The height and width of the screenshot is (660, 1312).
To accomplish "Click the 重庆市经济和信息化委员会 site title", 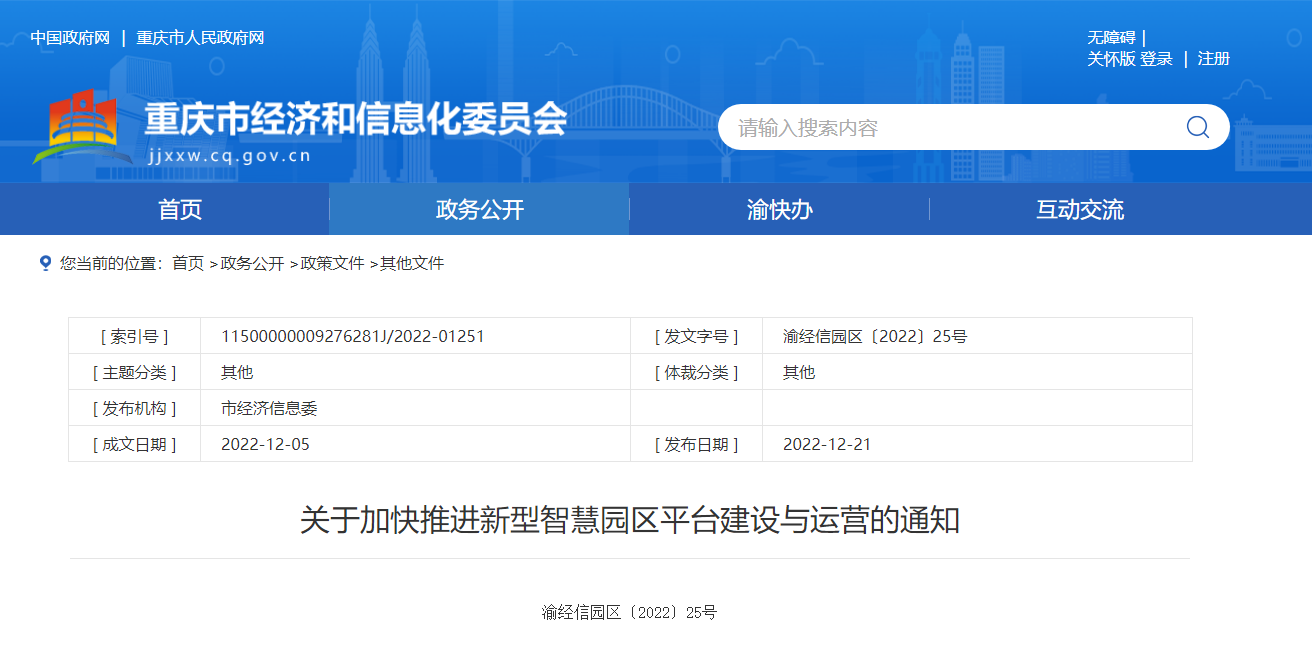I will [x=355, y=120].
